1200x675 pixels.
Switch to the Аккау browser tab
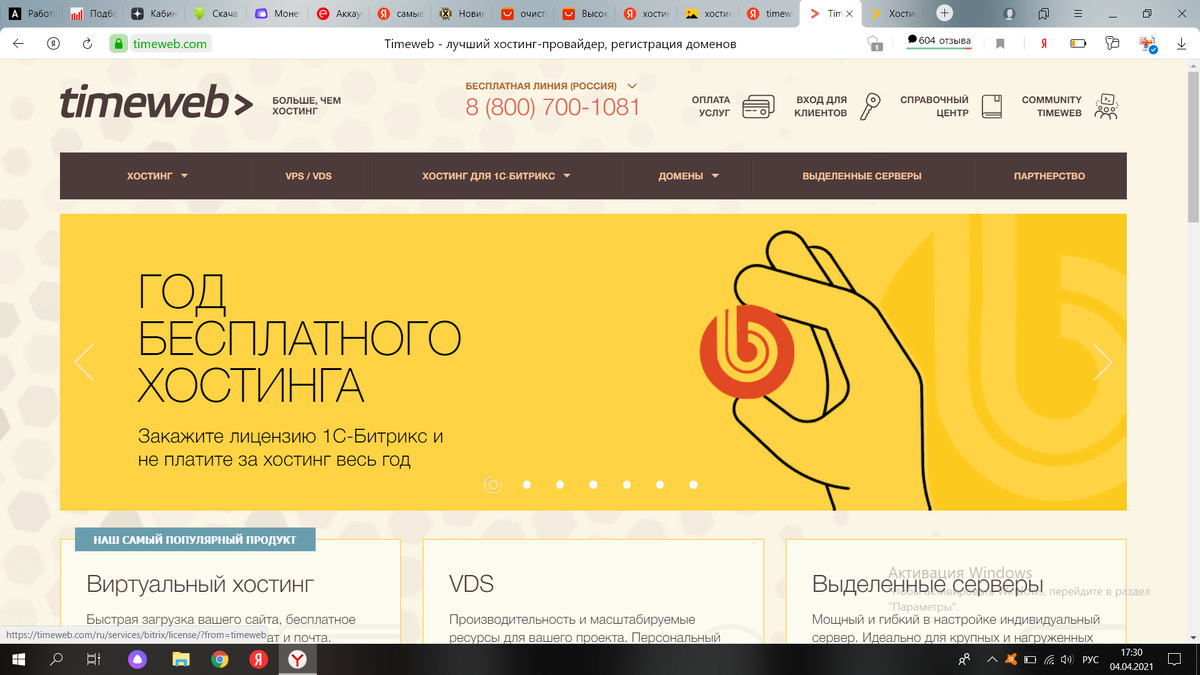tap(338, 14)
